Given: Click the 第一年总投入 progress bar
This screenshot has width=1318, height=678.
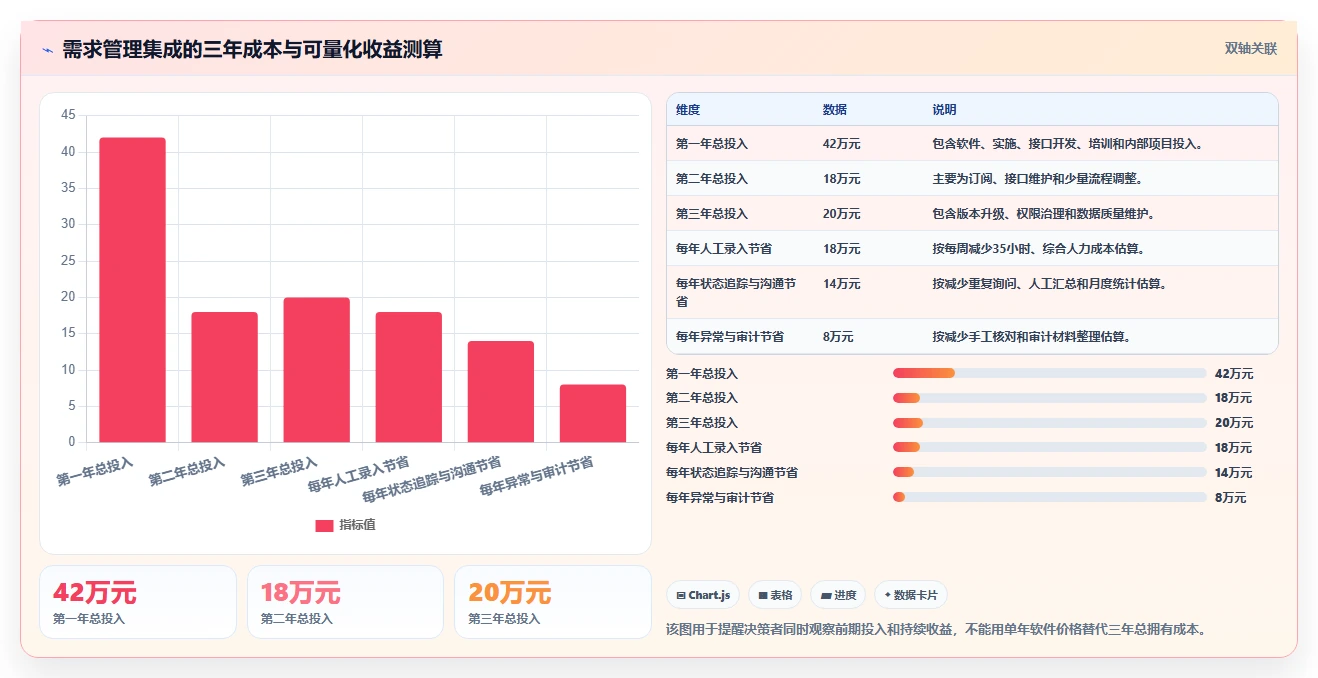Looking at the screenshot, I should (x=1049, y=373).
